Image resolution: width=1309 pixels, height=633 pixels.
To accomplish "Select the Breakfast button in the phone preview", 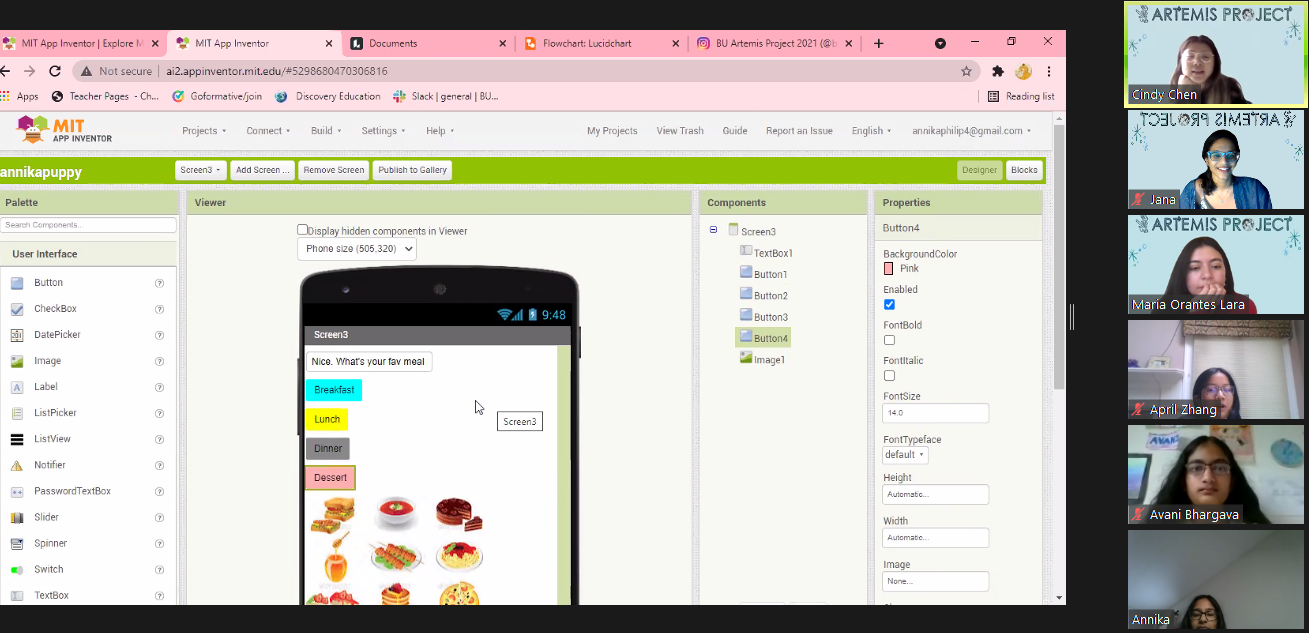I will coord(334,390).
